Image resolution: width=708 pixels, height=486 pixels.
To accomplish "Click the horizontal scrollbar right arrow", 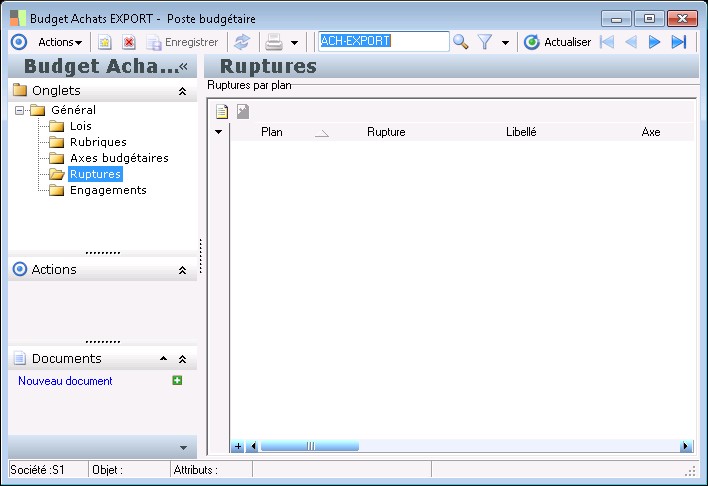I will tap(686, 446).
